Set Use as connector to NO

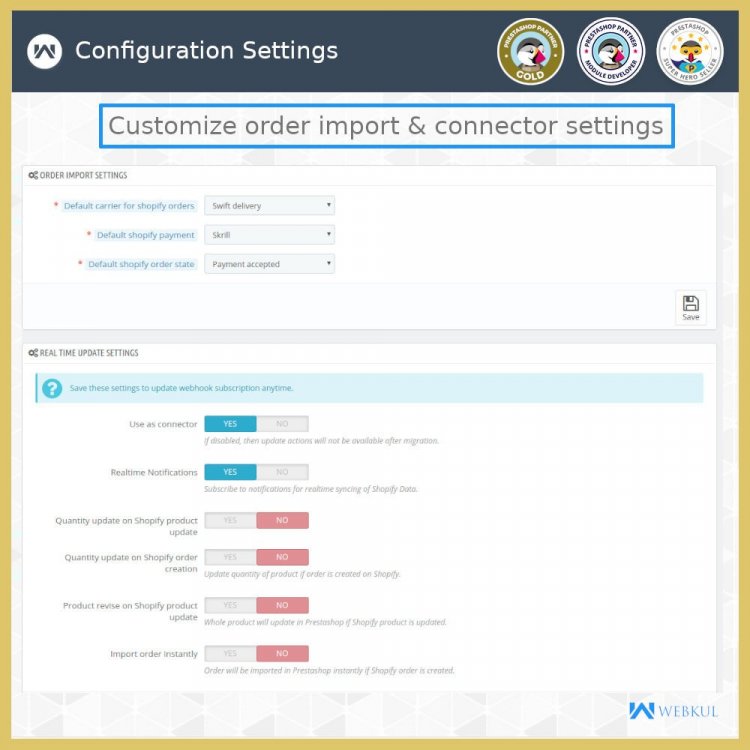pyautogui.click(x=282, y=424)
